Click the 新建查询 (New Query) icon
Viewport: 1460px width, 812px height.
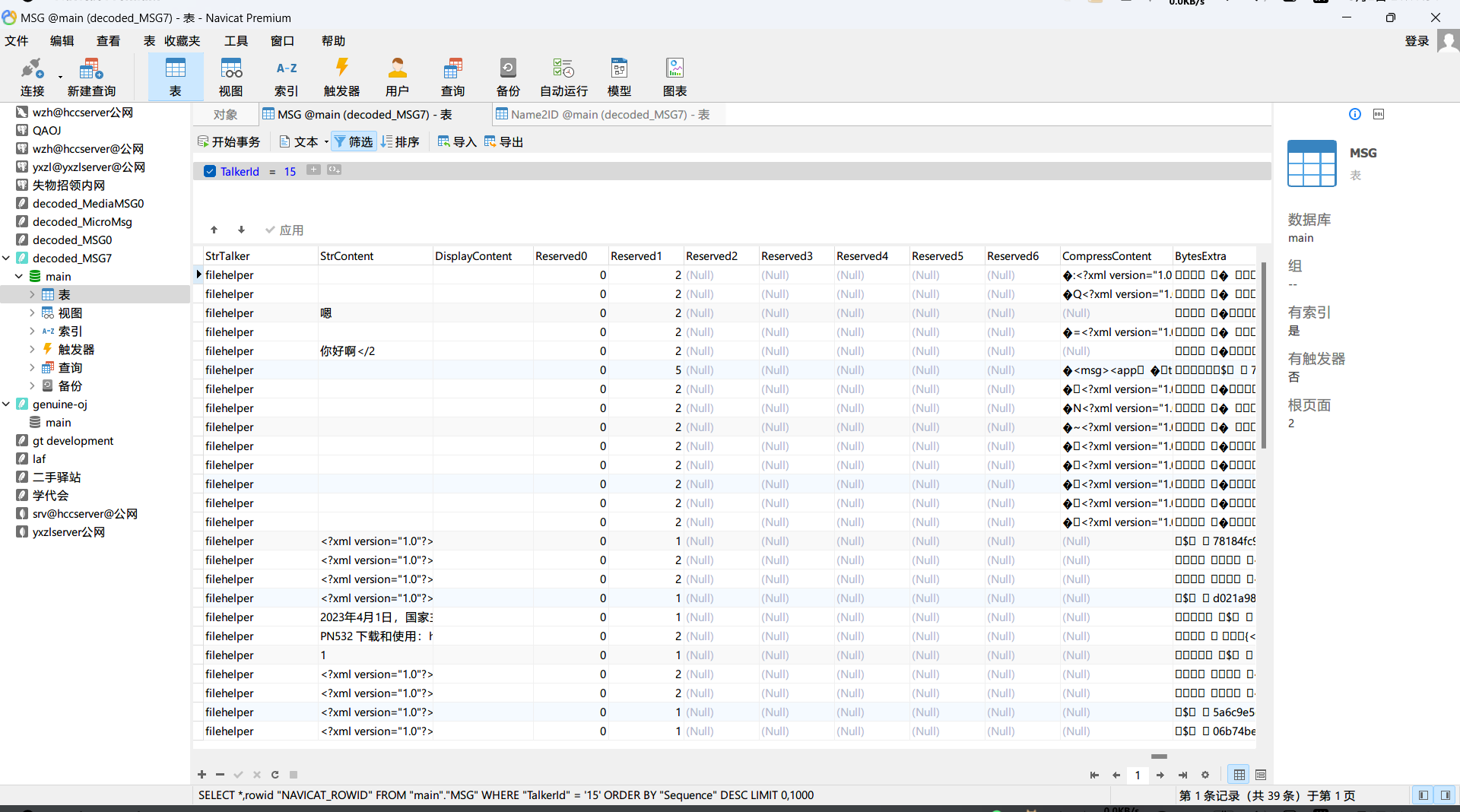tap(91, 77)
